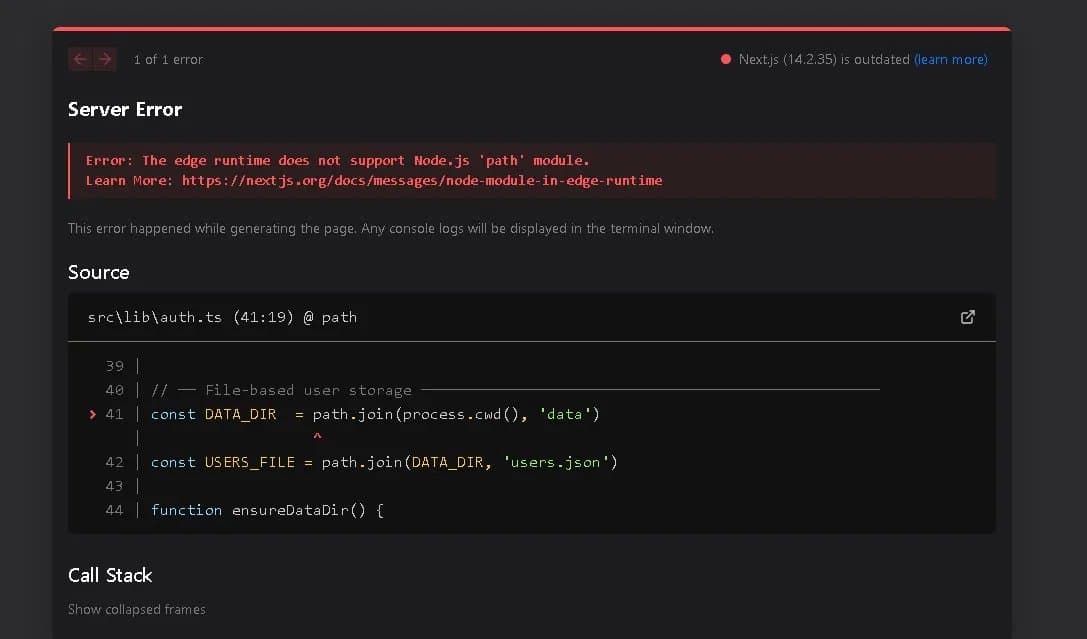Click the Call Stack heading

click(x=110, y=575)
